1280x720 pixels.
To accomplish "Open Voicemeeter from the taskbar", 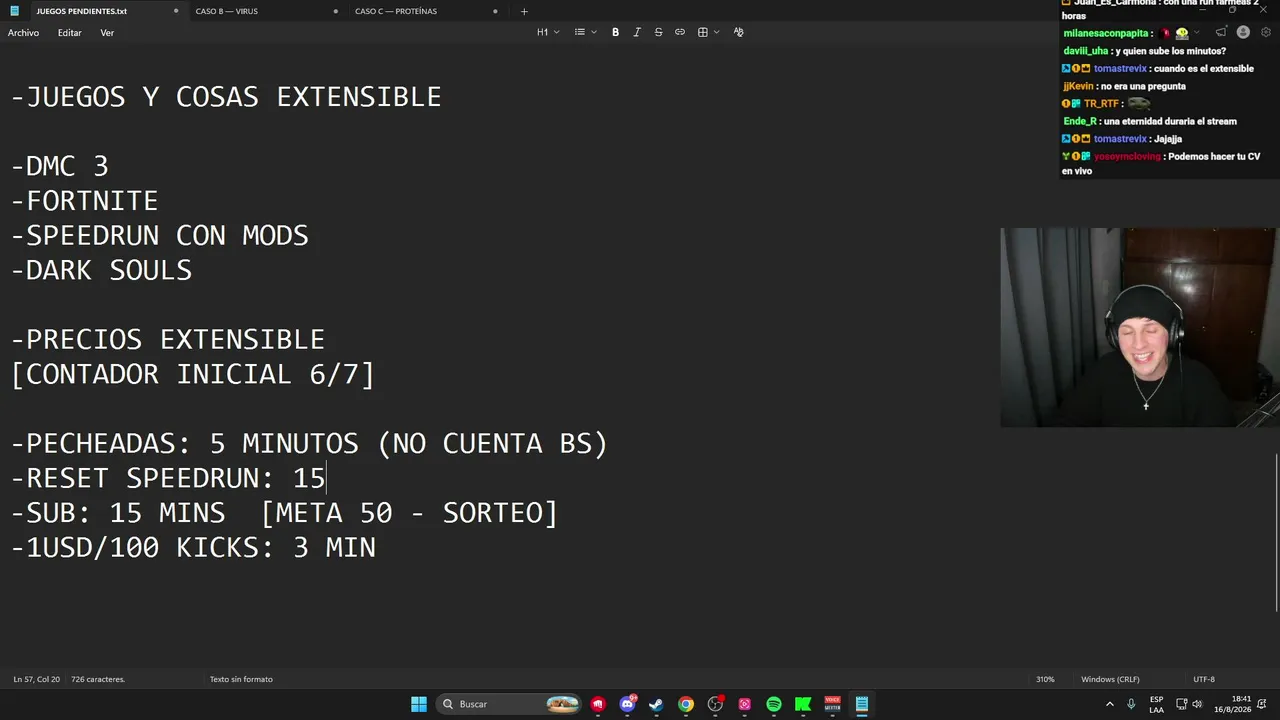I will coord(832,704).
